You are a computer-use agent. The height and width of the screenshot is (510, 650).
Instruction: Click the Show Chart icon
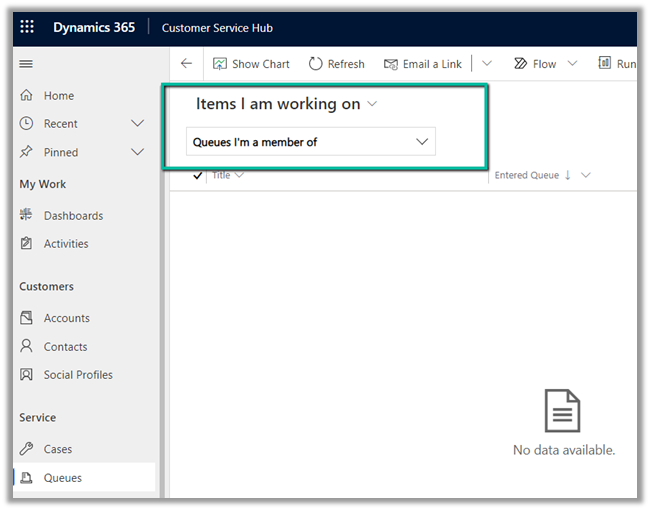pos(220,64)
